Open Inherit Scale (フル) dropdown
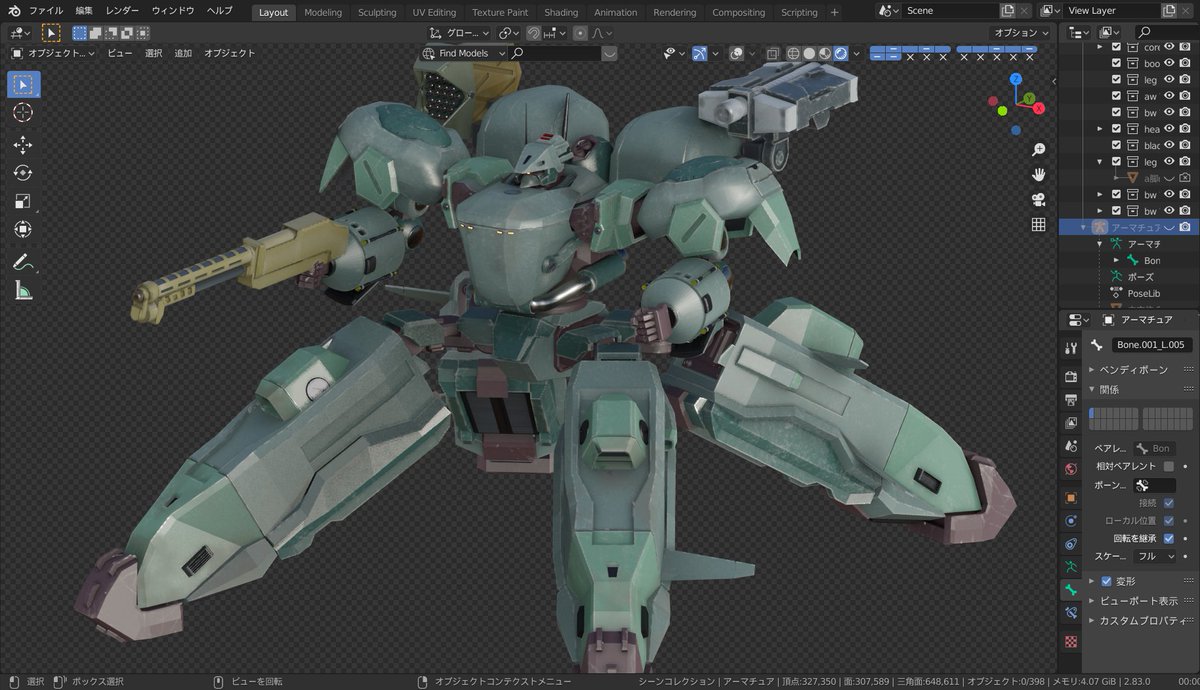Viewport: 1200px width, 690px height. click(x=1155, y=556)
